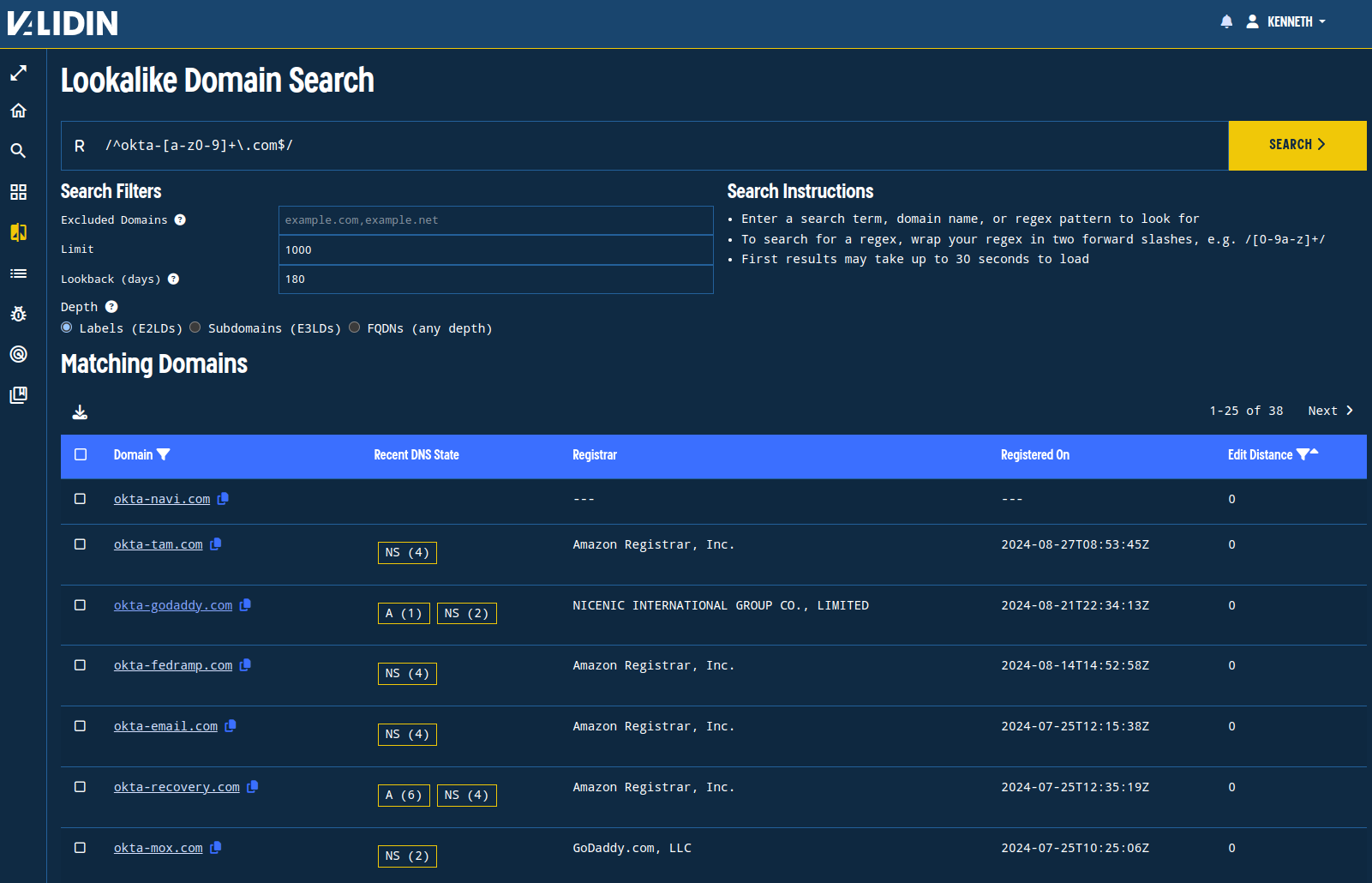The height and width of the screenshot is (883, 1372).
Task: Open the target radar sidebar icon
Action: (18, 354)
